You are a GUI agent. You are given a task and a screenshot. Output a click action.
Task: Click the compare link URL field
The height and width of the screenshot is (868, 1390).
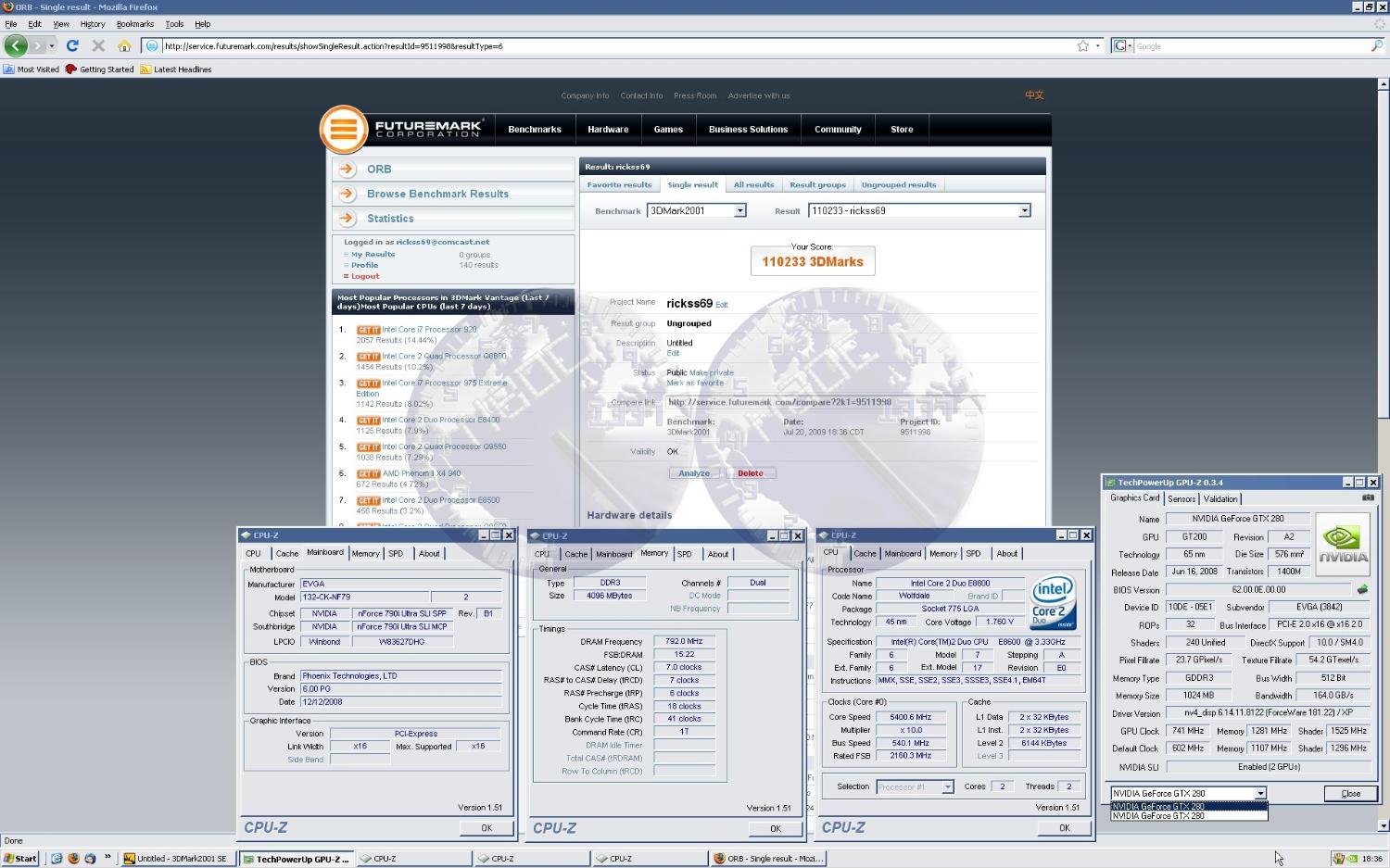[x=825, y=402]
